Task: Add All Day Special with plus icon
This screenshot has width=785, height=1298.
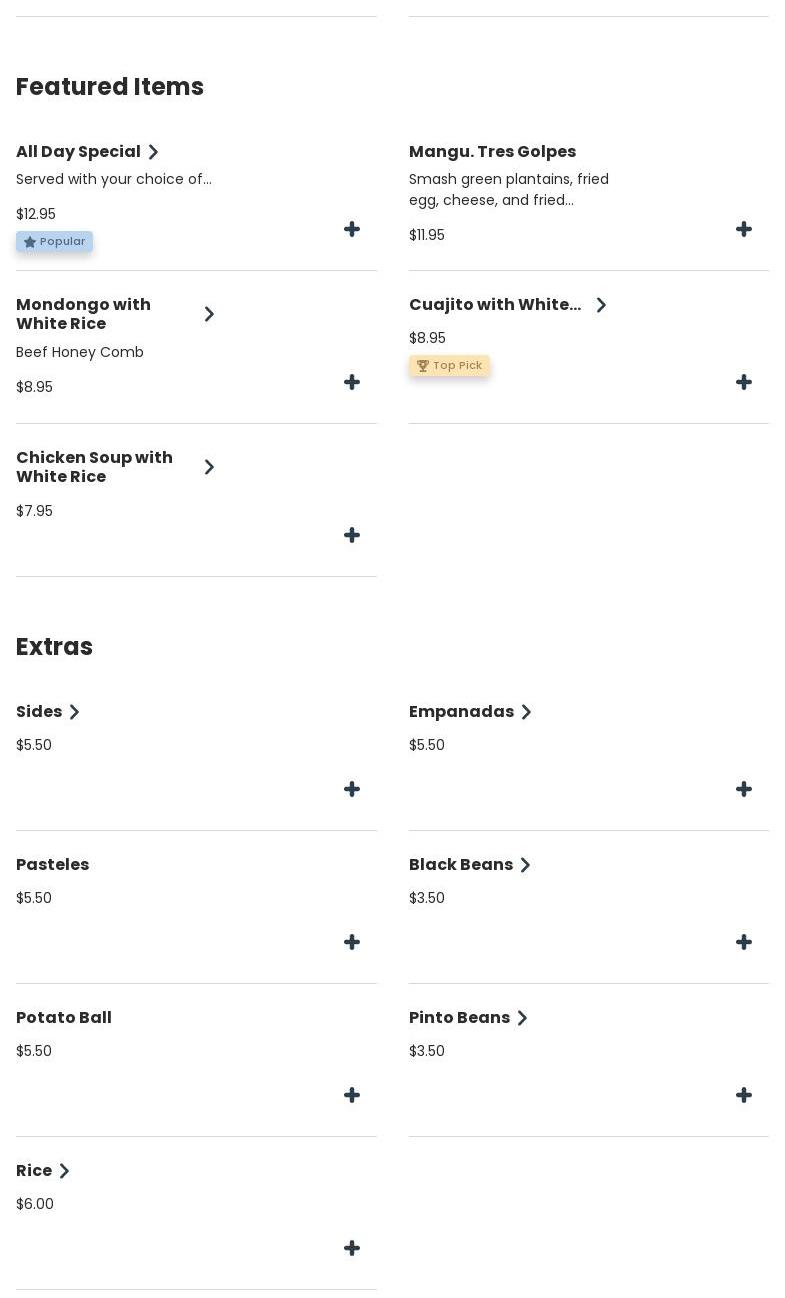Action: (x=352, y=230)
